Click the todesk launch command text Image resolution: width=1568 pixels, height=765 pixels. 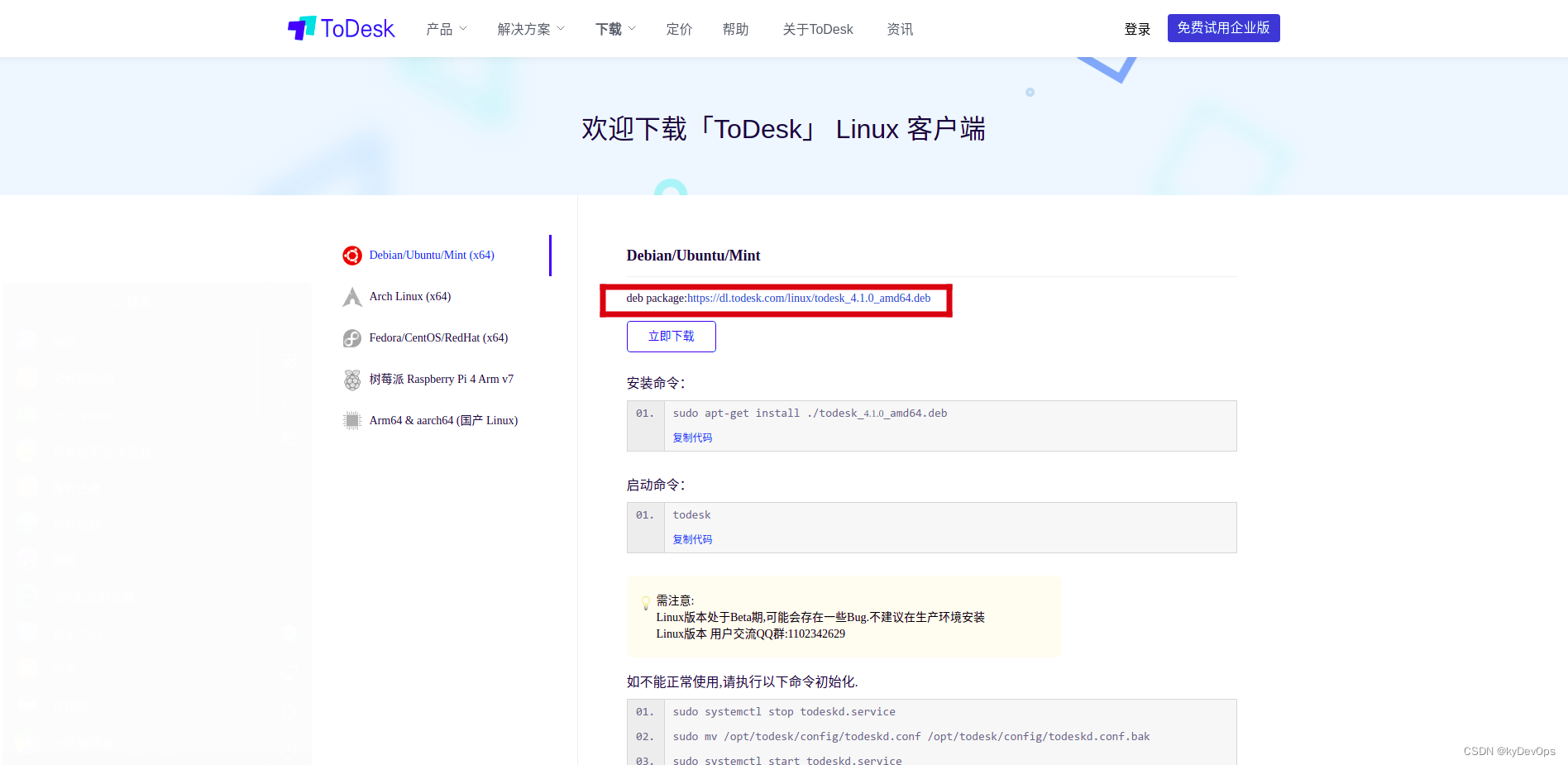(691, 515)
